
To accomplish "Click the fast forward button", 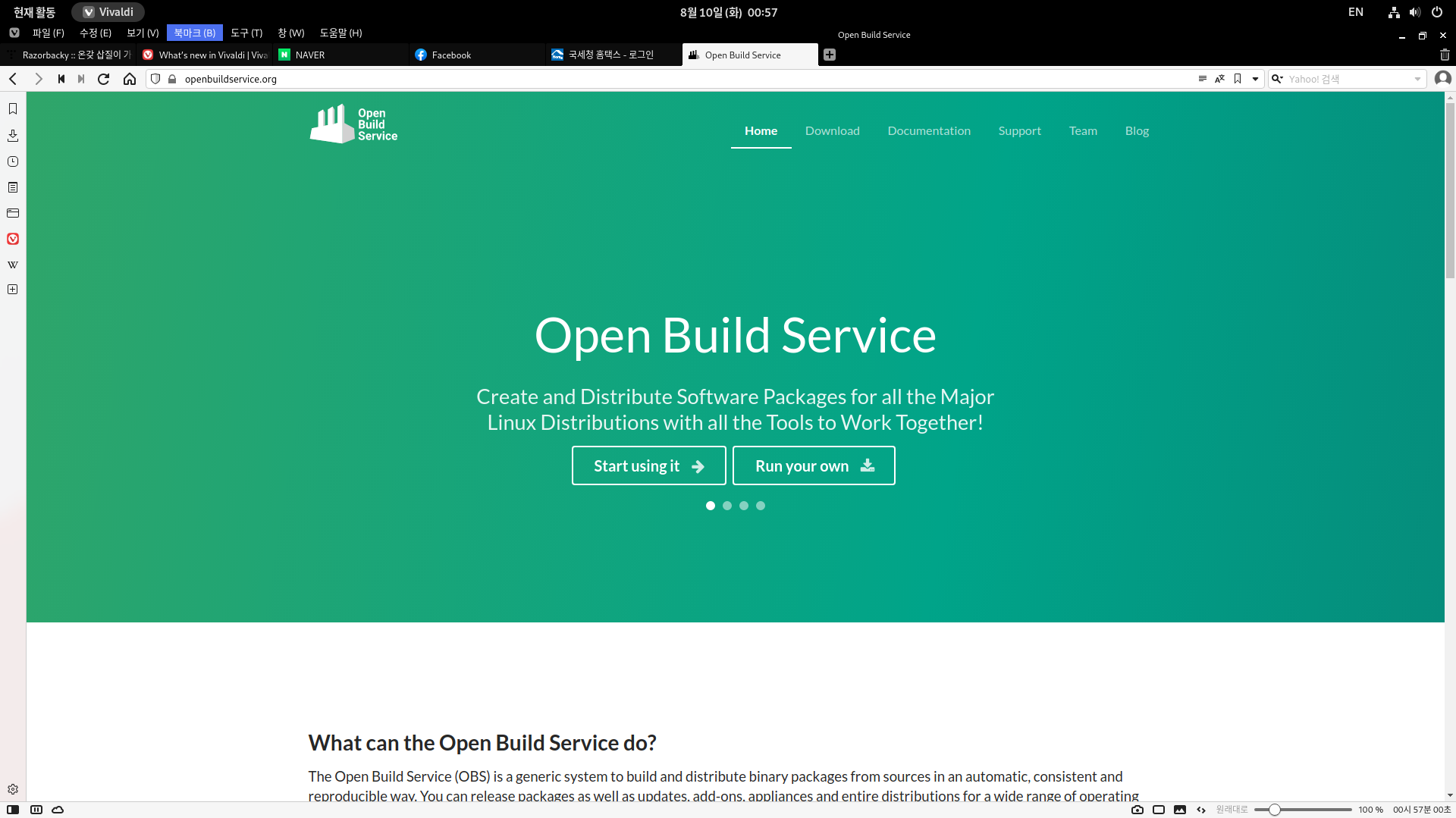I will 81,79.
